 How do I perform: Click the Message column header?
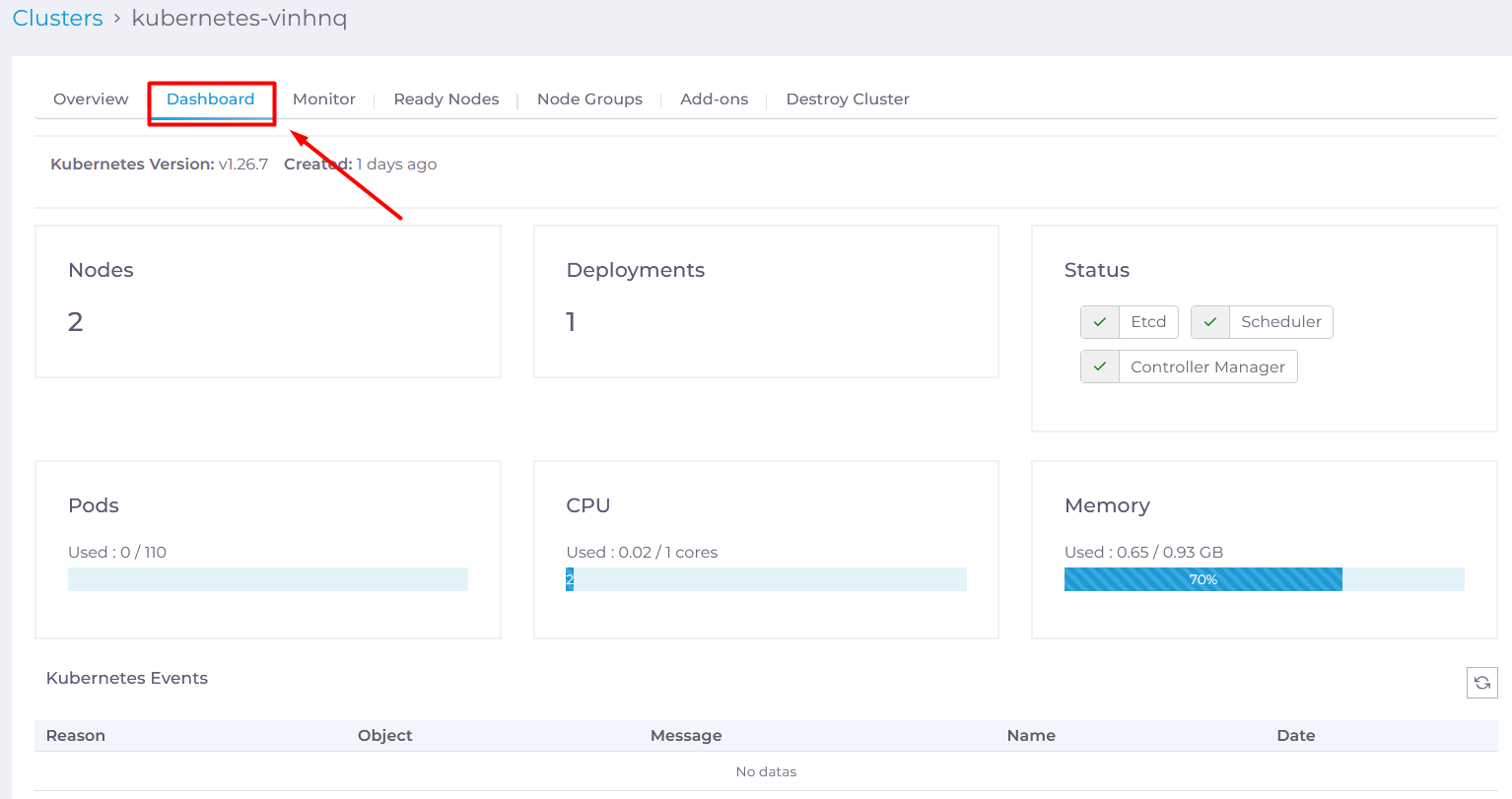pos(686,735)
